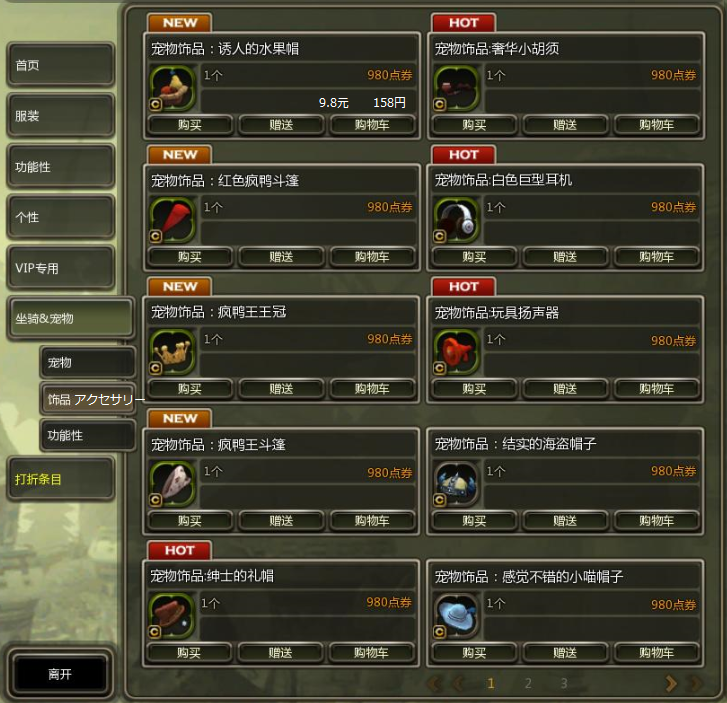Image resolution: width=727 pixels, height=703 pixels.
Task: Select the luxury mustache item icon
Action: [x=456, y=88]
